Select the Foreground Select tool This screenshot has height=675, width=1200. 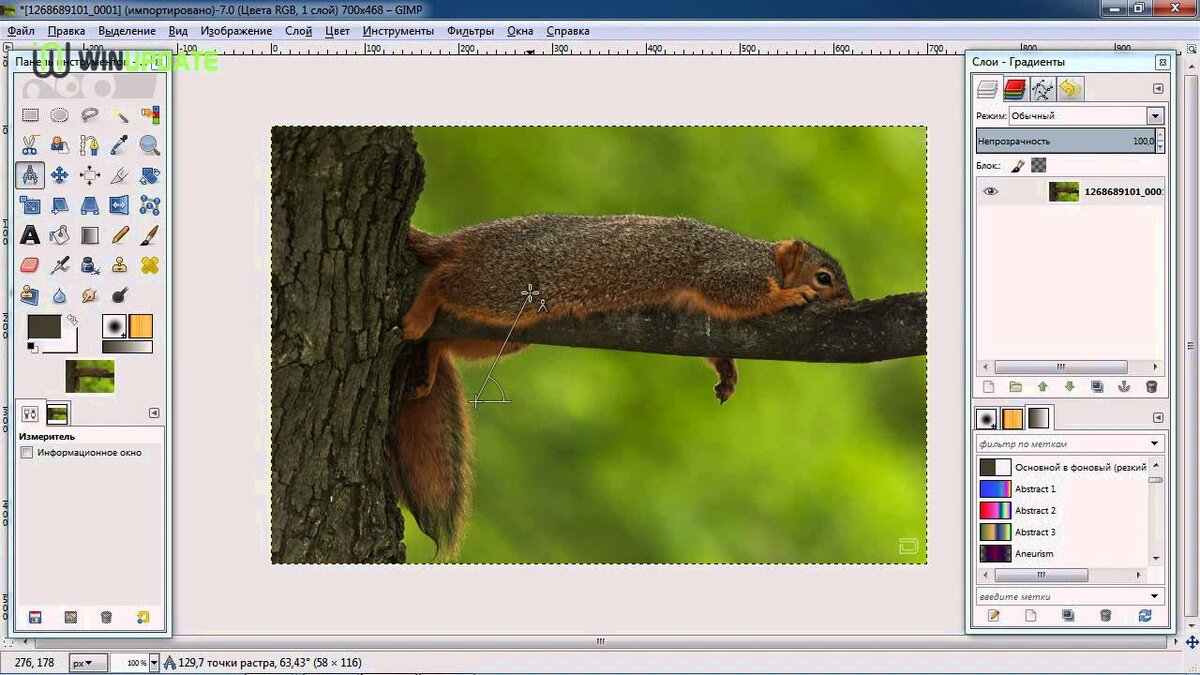[x=60, y=146]
